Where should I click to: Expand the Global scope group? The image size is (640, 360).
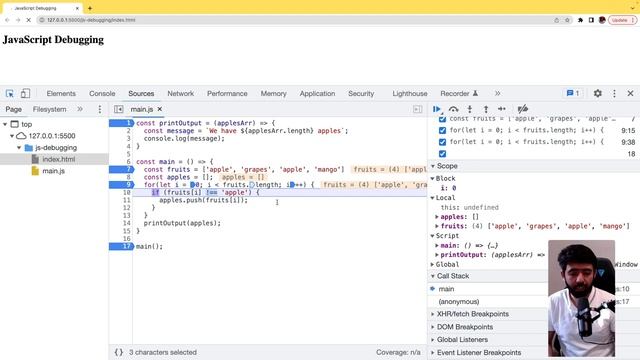click(433, 264)
